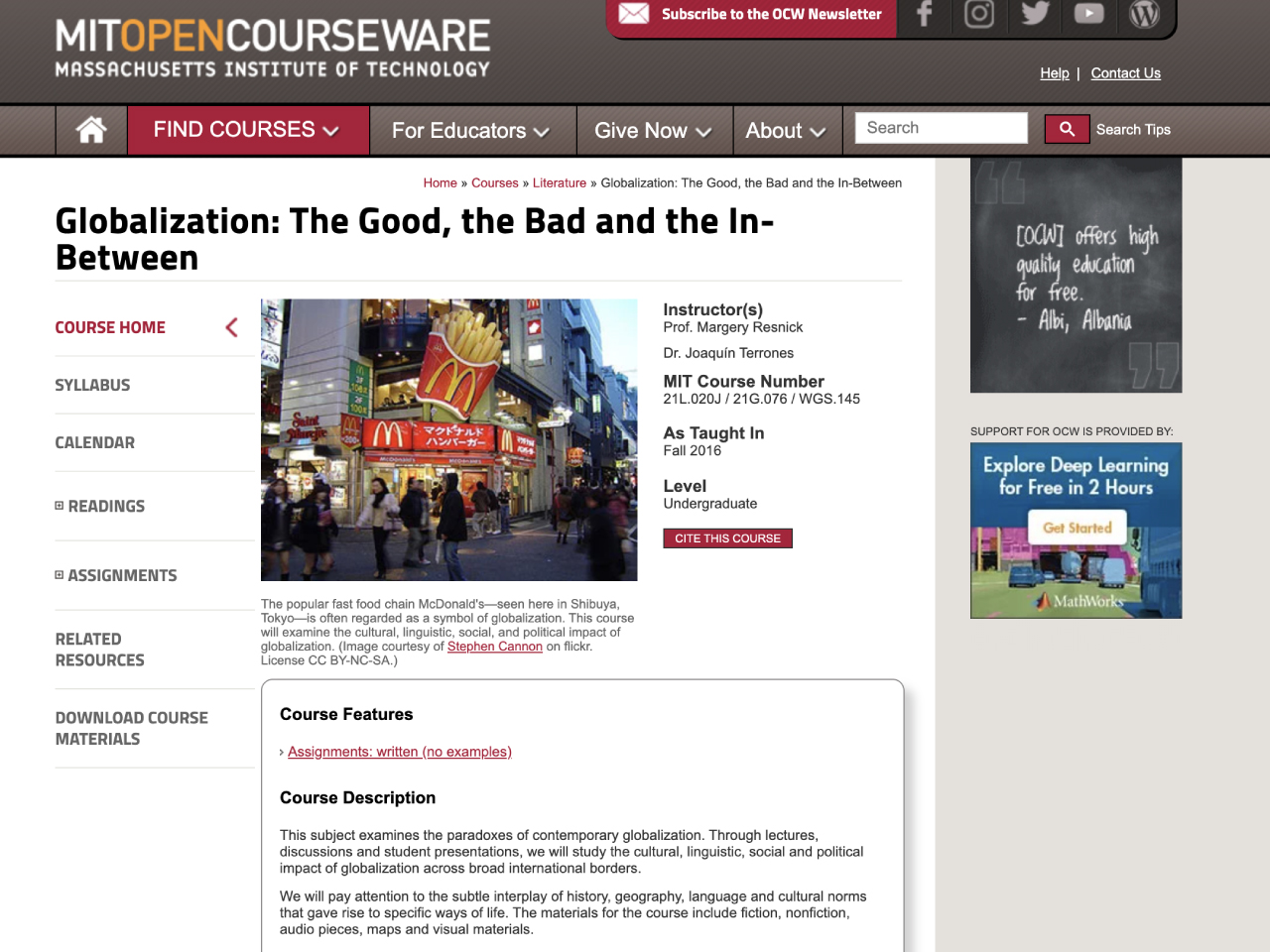This screenshot has width=1270, height=952.
Task: Open the Calendar page
Action: [x=95, y=442]
